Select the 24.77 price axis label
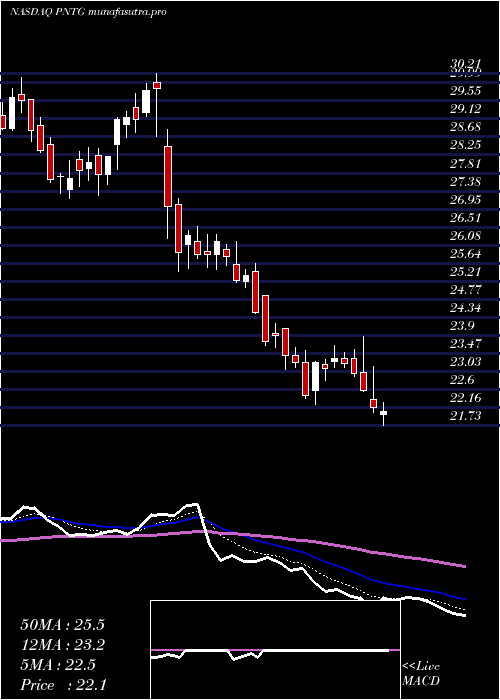Viewport: 500px width, 700px height. [x=465, y=290]
